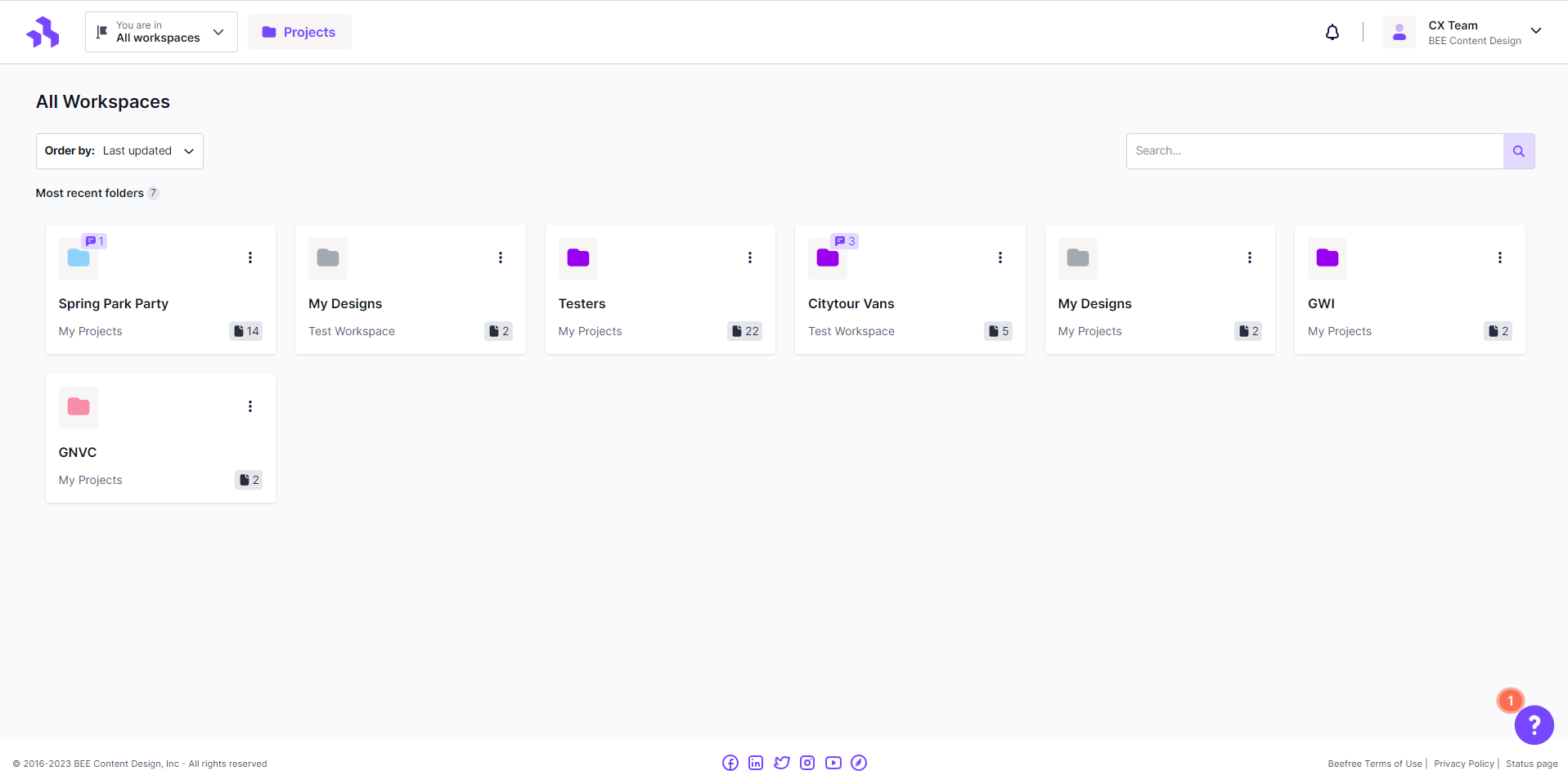This screenshot has height=784, width=1568.
Task: Open the GNVC folder title
Action: 78,452
